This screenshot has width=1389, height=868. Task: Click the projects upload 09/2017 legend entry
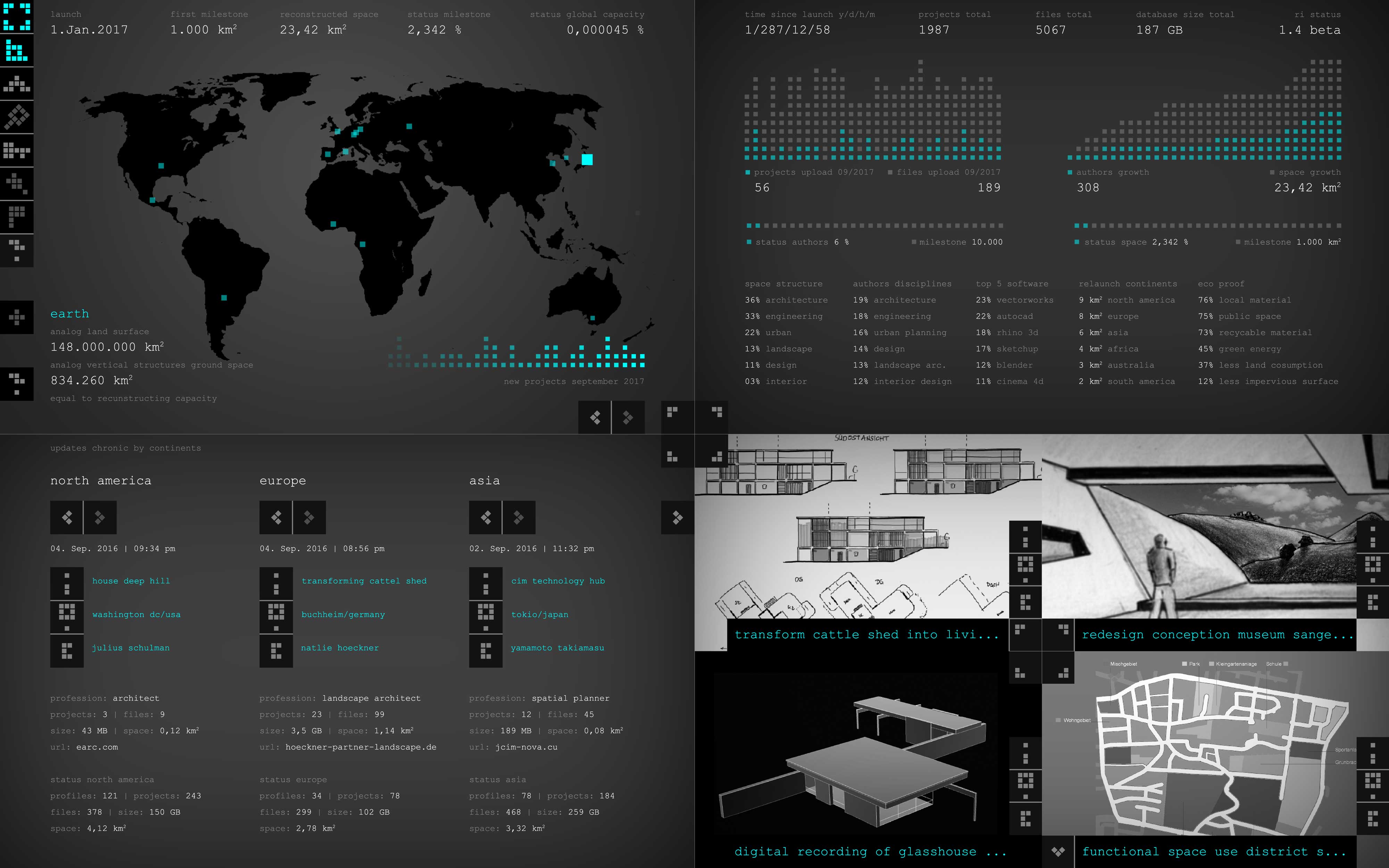pyautogui.click(x=810, y=172)
